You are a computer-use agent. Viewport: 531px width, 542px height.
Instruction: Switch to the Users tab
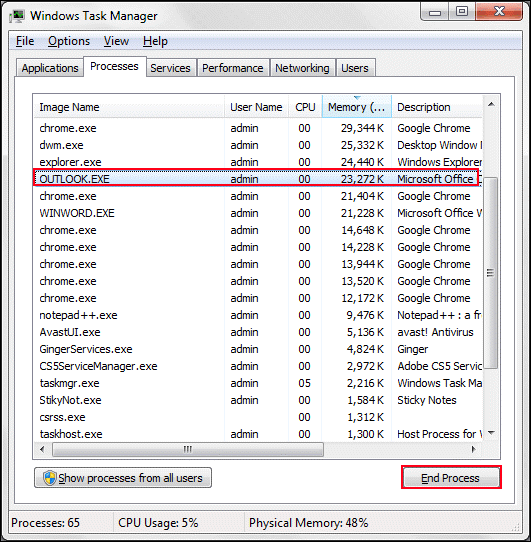(x=355, y=68)
